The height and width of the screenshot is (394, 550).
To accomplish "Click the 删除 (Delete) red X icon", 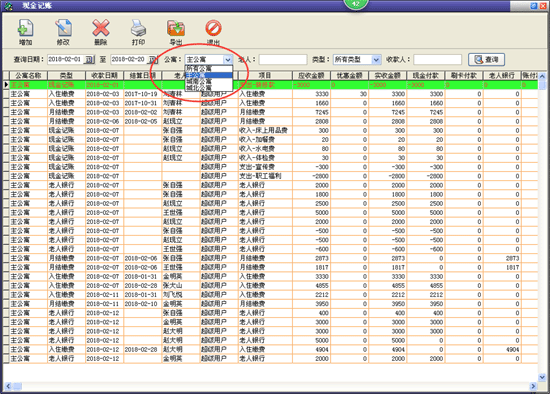I will tap(101, 28).
